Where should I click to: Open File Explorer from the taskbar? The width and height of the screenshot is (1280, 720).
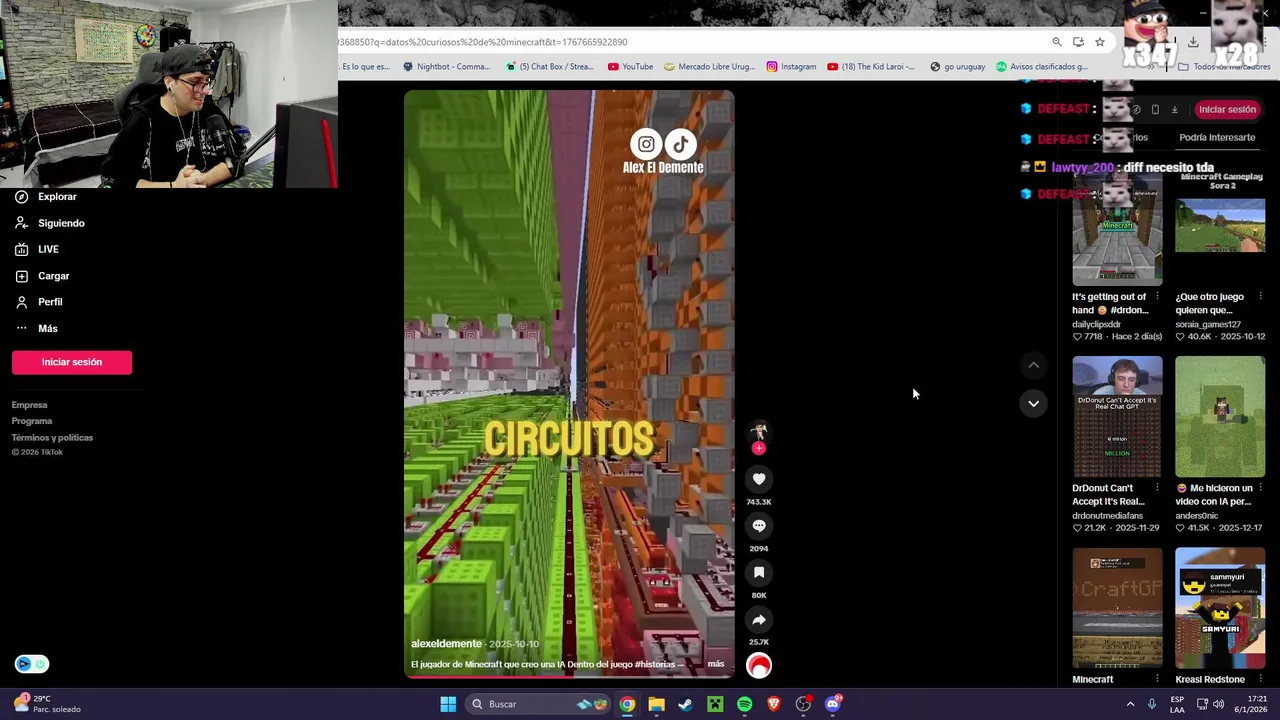click(x=656, y=704)
